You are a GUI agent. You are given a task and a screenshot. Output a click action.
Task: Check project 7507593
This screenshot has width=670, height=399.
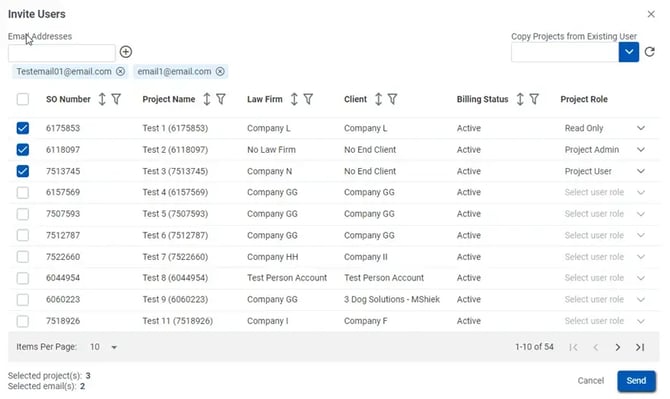pos(23,214)
